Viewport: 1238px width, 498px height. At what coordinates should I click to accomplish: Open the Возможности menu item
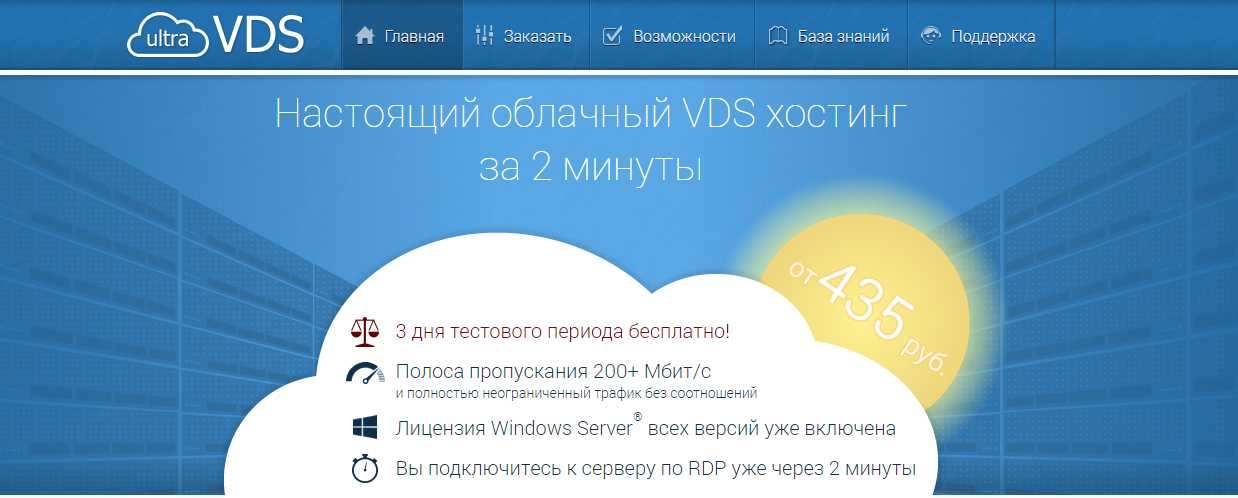[x=671, y=36]
